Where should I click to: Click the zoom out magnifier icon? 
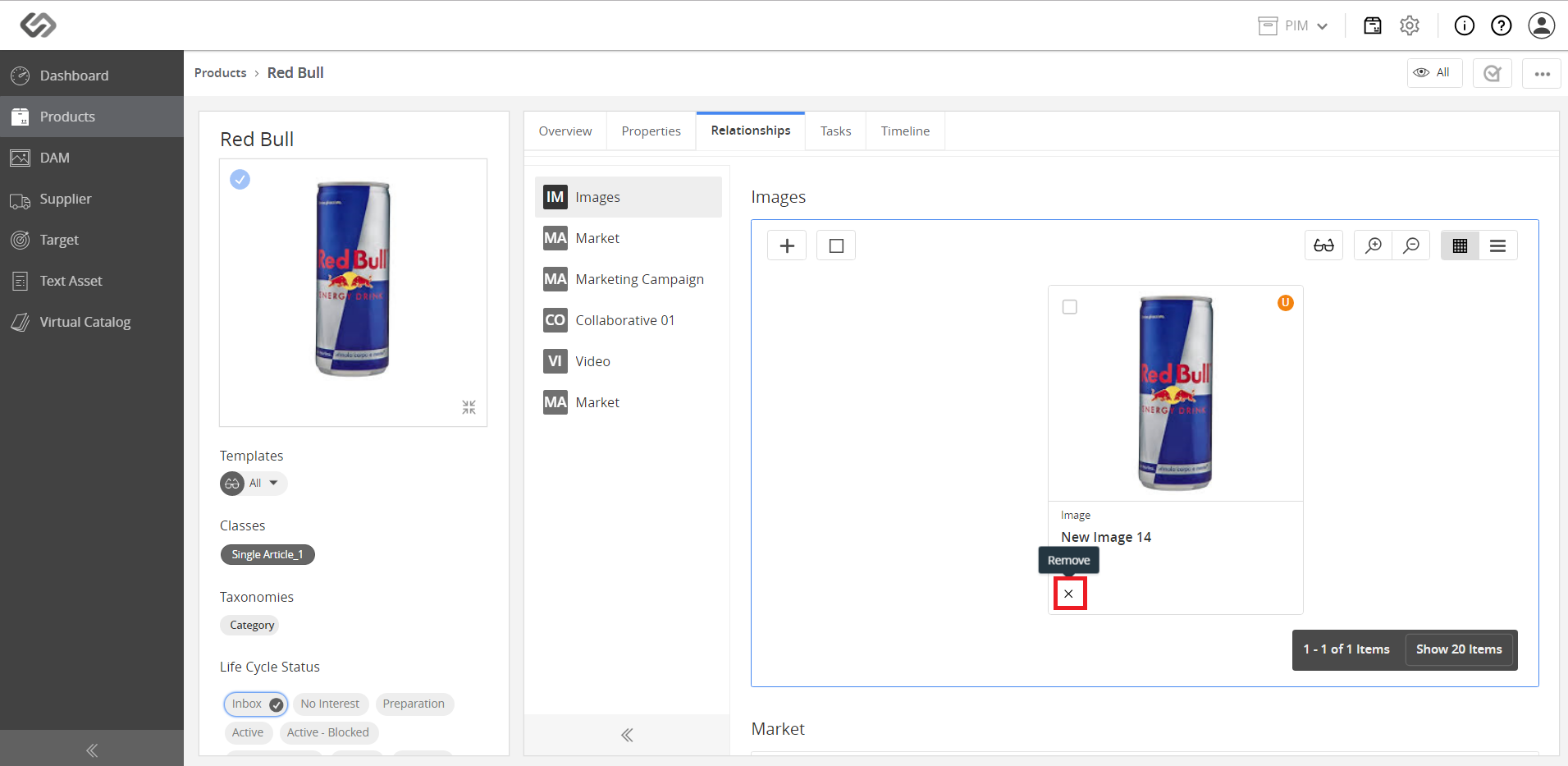pos(1411,245)
